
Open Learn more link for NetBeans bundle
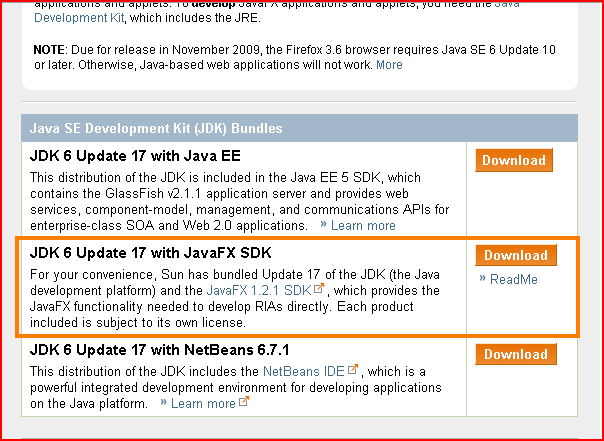(203, 404)
